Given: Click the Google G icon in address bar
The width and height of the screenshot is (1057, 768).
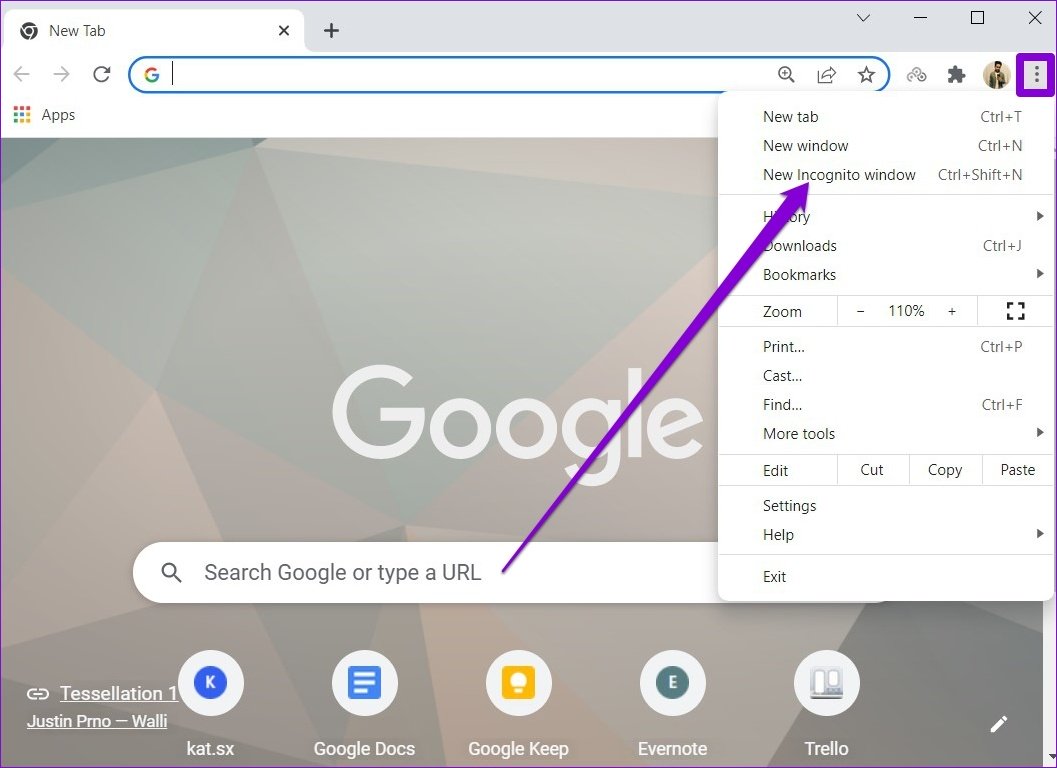Looking at the screenshot, I should point(152,74).
